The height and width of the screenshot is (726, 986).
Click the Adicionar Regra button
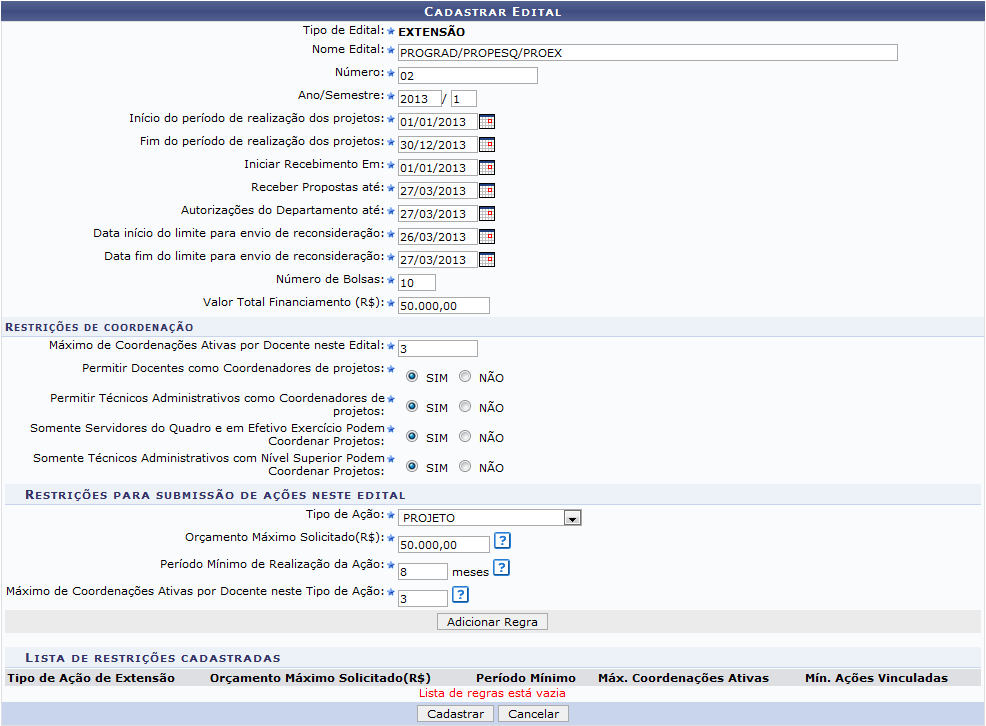[x=492, y=622]
